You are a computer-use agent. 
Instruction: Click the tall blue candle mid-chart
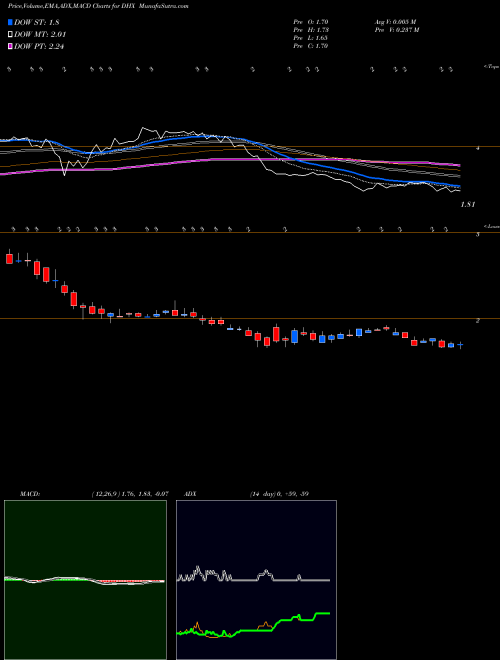pyautogui.click(x=295, y=336)
